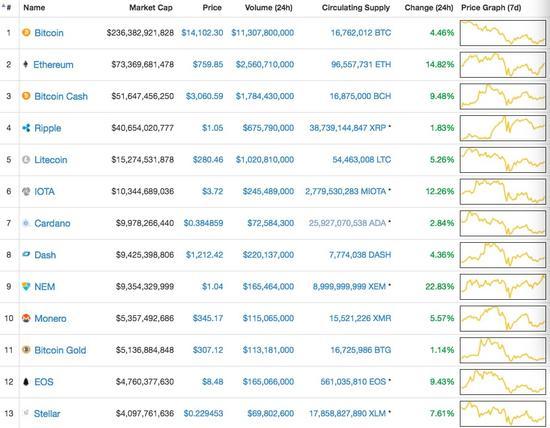
Task: Click the Litecoin logo icon
Action: point(26,160)
